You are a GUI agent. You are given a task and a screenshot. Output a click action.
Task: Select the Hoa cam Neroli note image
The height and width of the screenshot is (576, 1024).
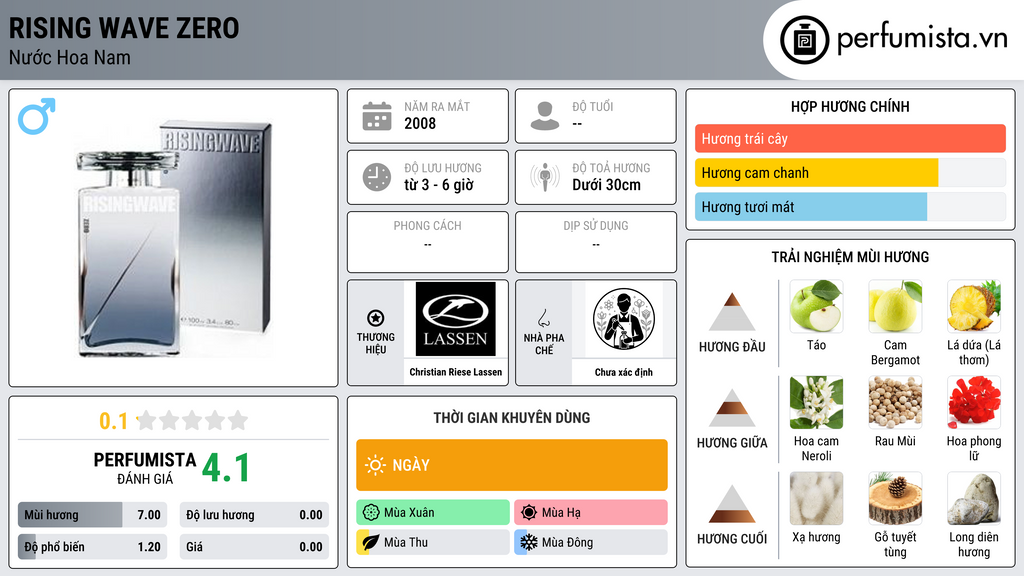coord(816,402)
